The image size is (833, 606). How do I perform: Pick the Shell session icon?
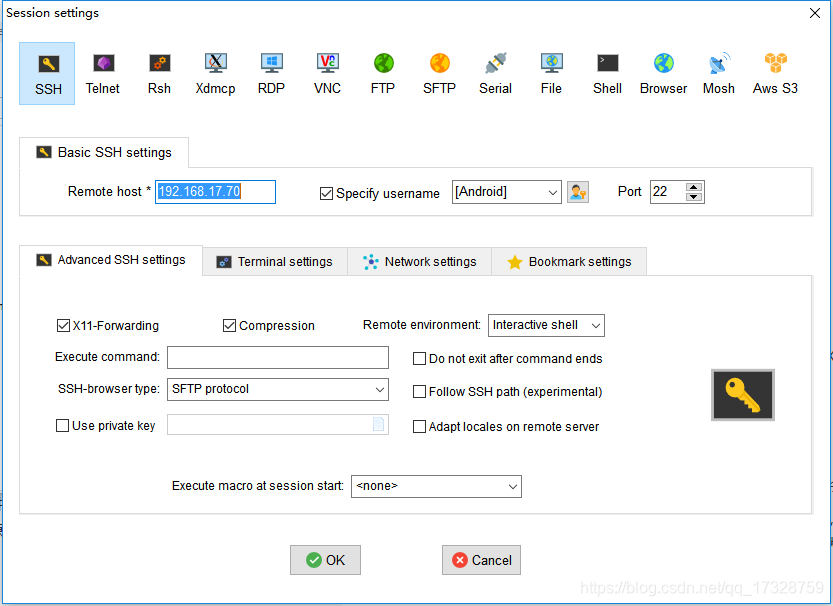tap(607, 73)
